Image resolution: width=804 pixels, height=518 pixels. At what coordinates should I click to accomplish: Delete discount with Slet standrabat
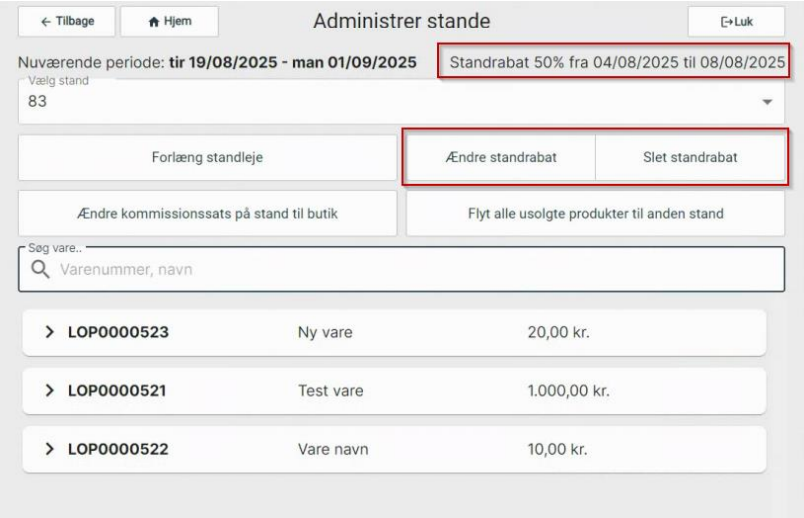pos(690,157)
